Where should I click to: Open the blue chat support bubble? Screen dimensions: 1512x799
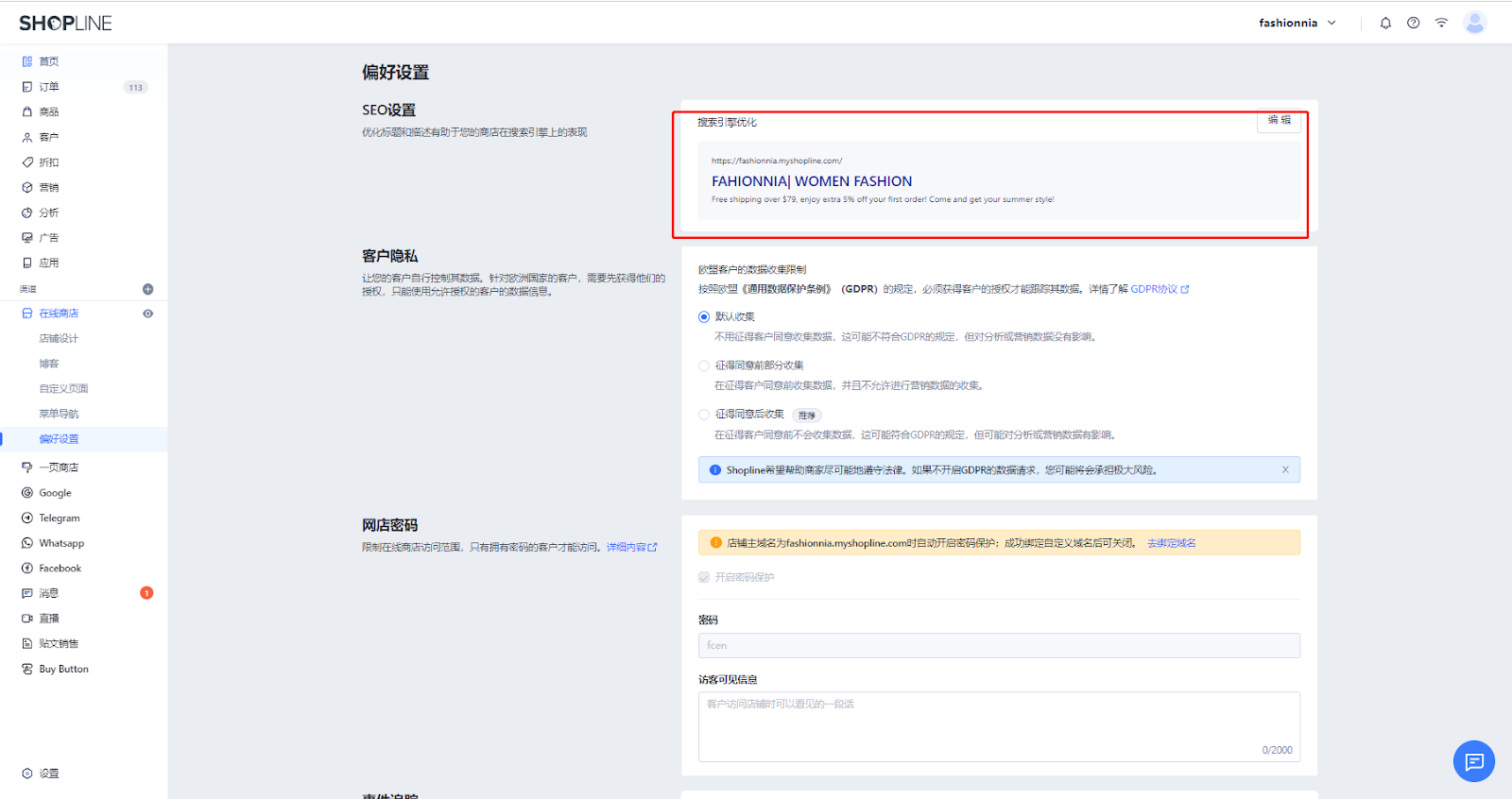(1473, 761)
